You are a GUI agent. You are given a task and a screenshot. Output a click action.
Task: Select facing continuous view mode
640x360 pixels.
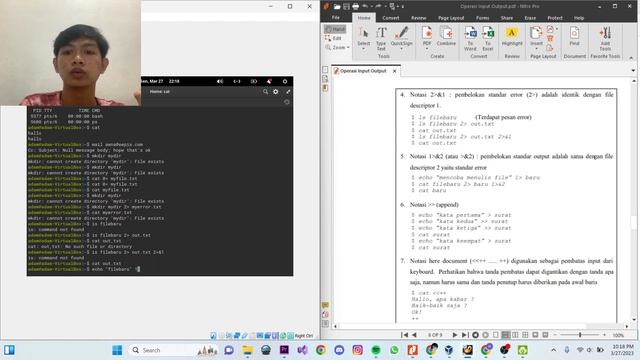[525, 335]
